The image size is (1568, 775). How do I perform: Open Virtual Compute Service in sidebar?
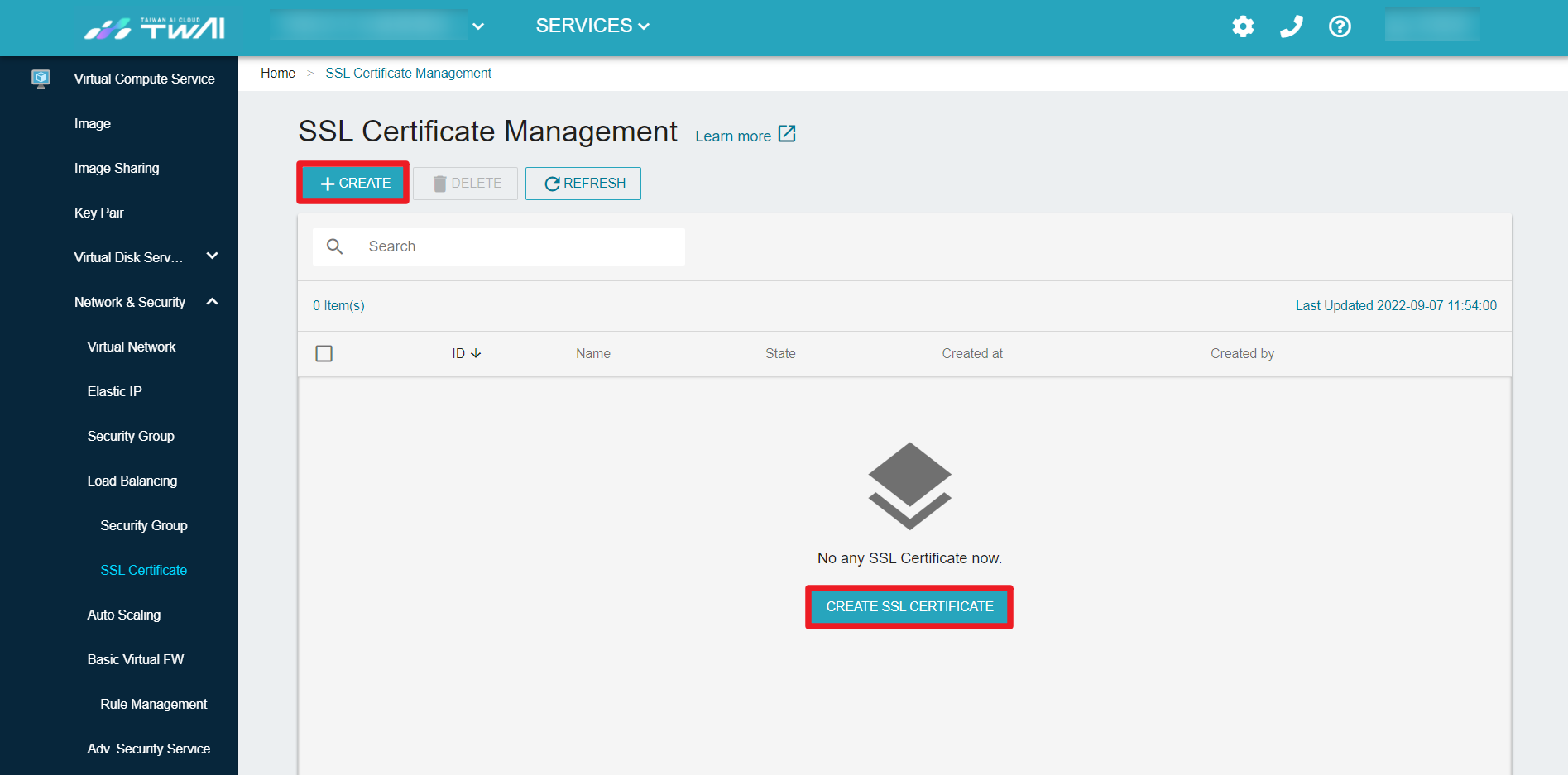[144, 79]
